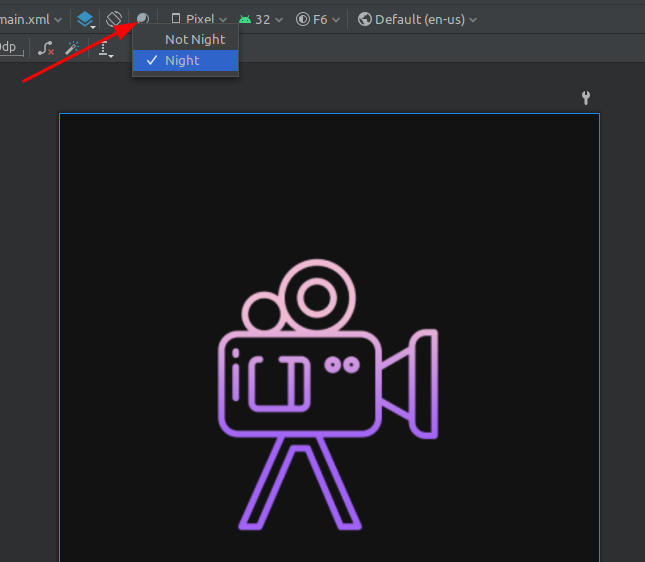645x562 pixels.
Task: Click the infer constraints magic wand
Action: click(x=73, y=48)
